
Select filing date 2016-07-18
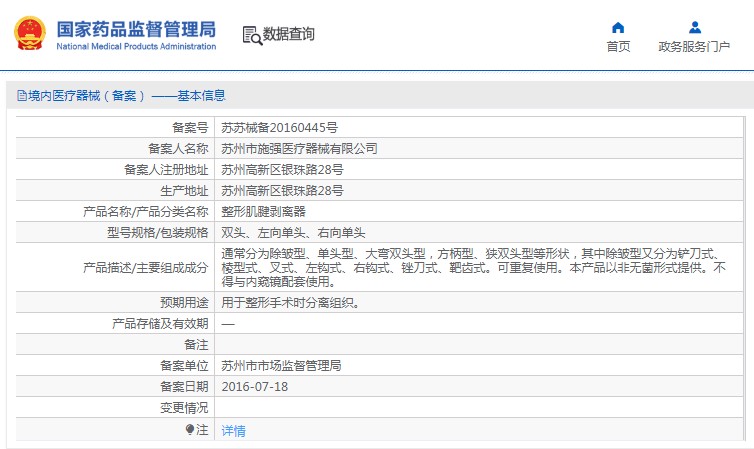(x=254, y=387)
